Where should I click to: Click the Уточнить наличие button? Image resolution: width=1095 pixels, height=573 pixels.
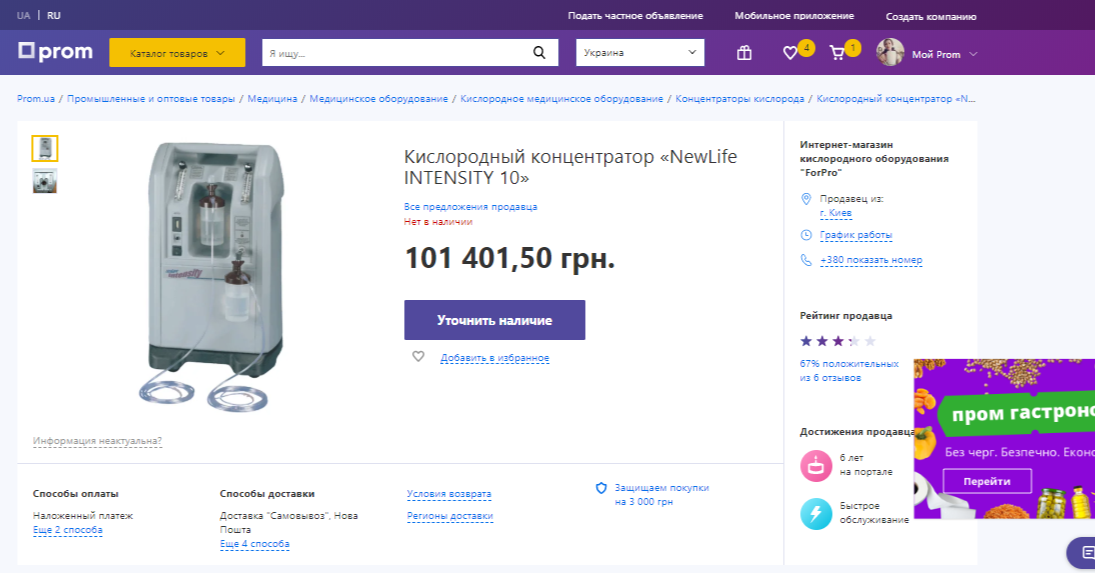click(x=494, y=320)
